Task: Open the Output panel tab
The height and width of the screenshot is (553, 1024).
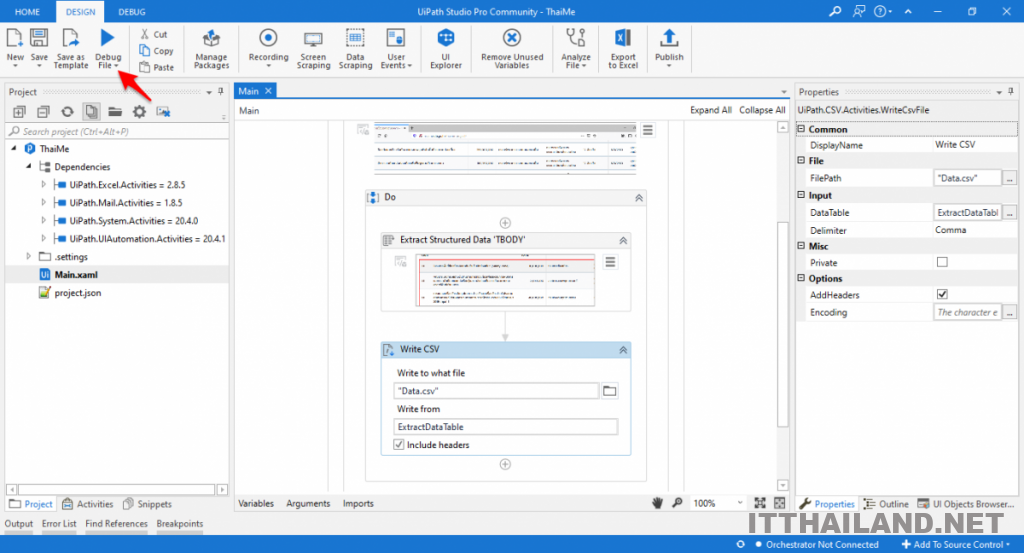Action: tap(18, 524)
